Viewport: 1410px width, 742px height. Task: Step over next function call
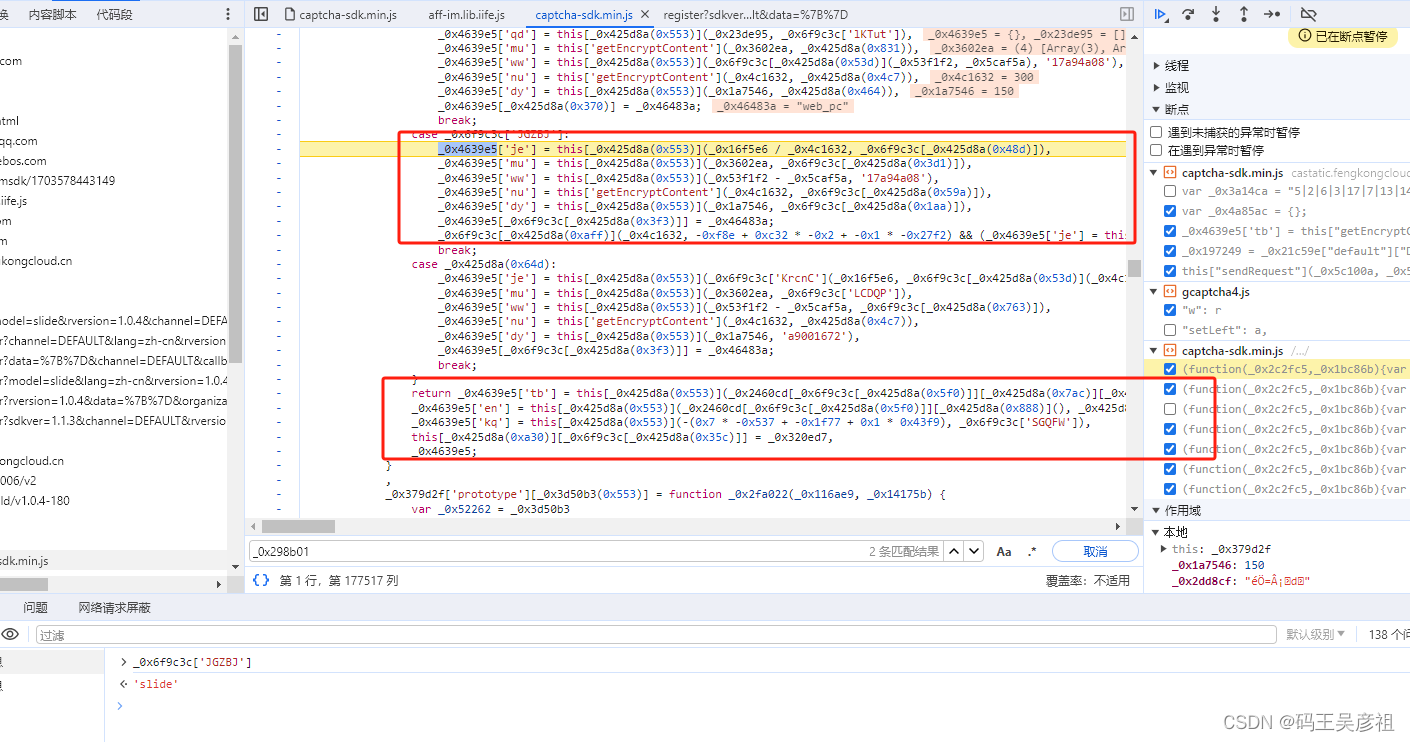click(1189, 14)
